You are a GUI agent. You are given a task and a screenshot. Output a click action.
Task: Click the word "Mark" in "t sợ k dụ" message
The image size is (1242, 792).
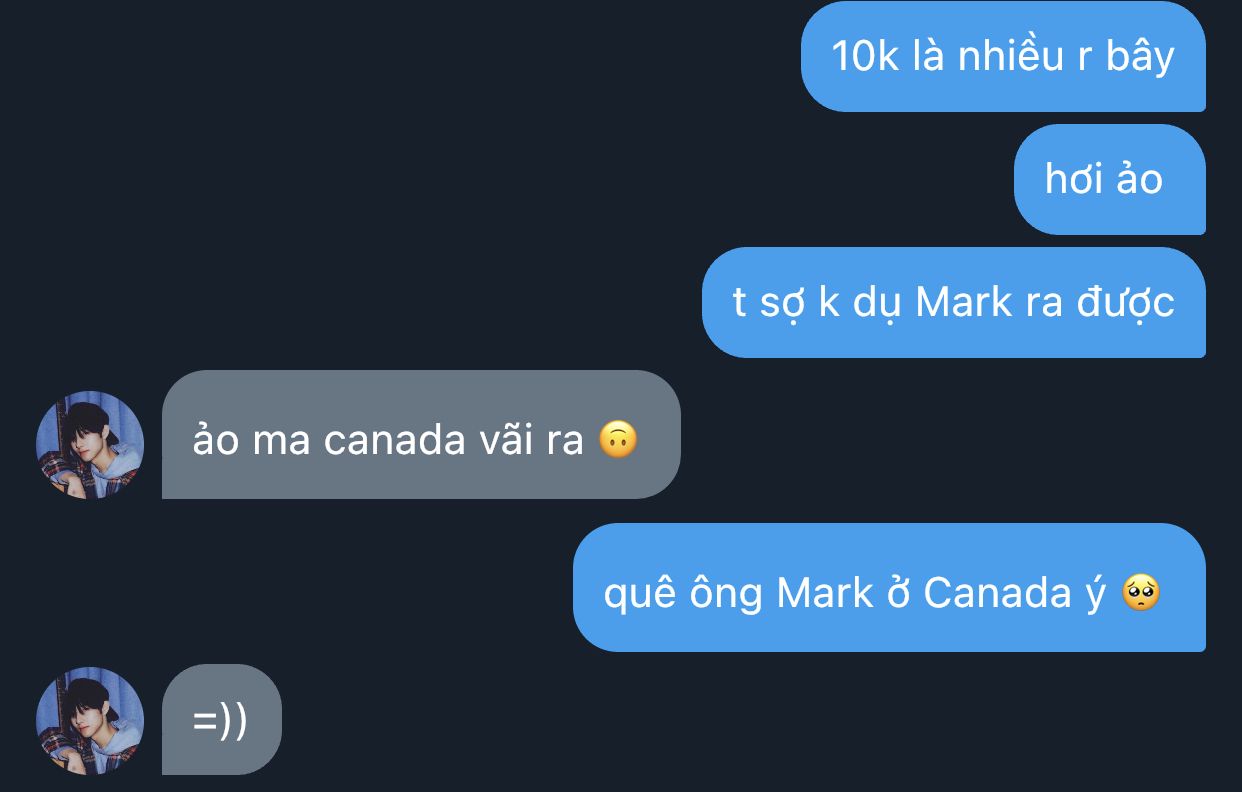pos(963,302)
